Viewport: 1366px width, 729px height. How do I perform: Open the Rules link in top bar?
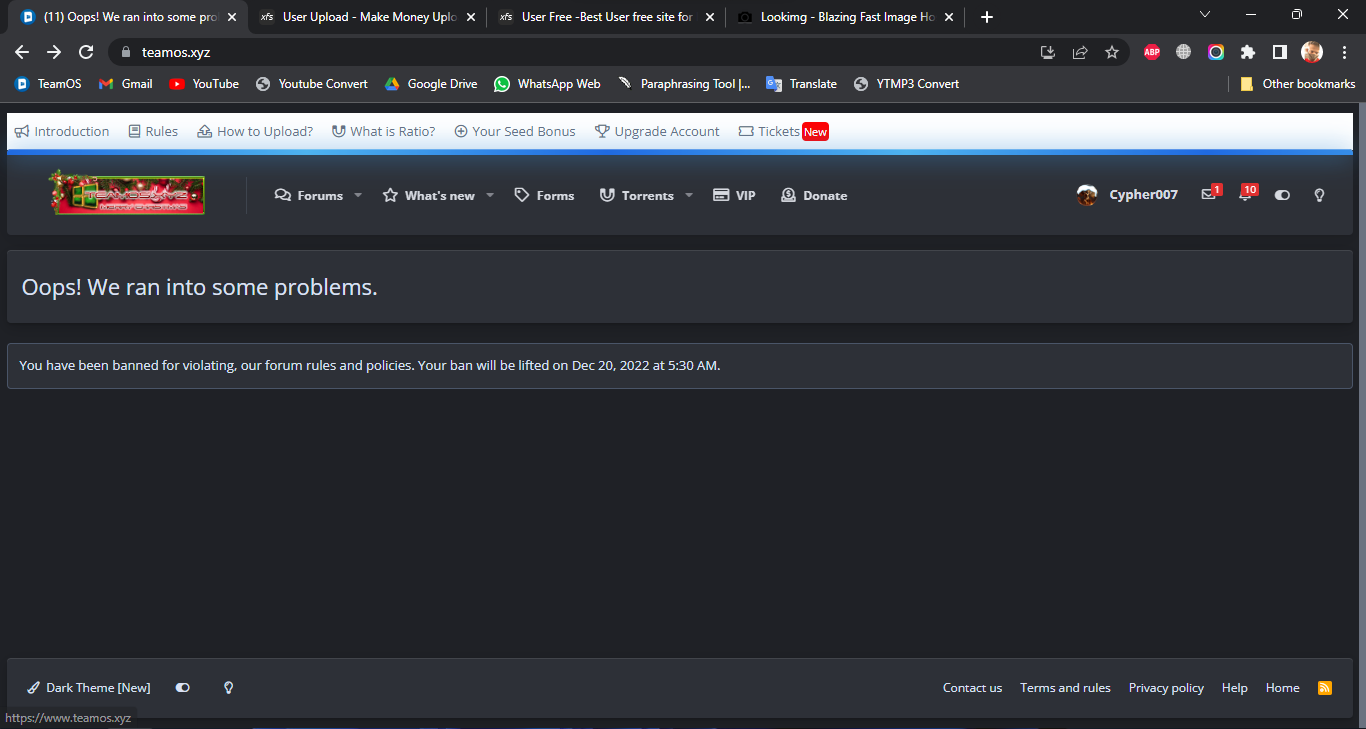[x=153, y=132]
